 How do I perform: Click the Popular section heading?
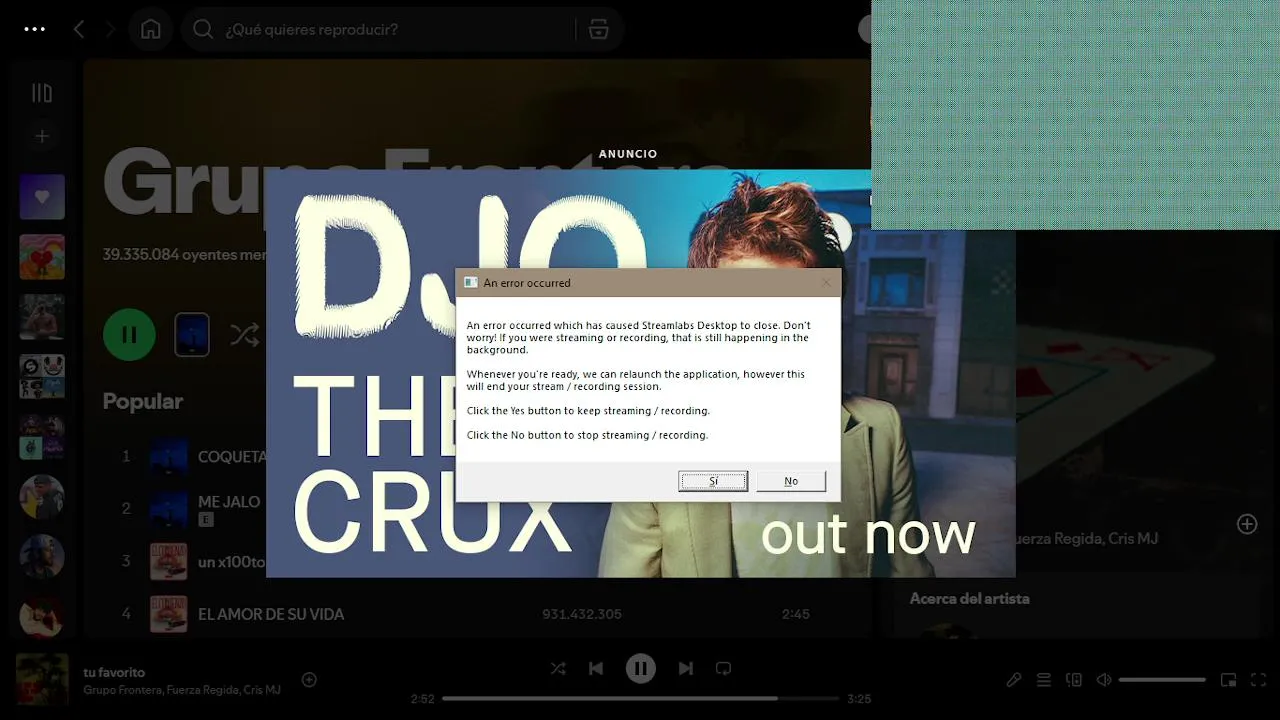click(x=143, y=401)
